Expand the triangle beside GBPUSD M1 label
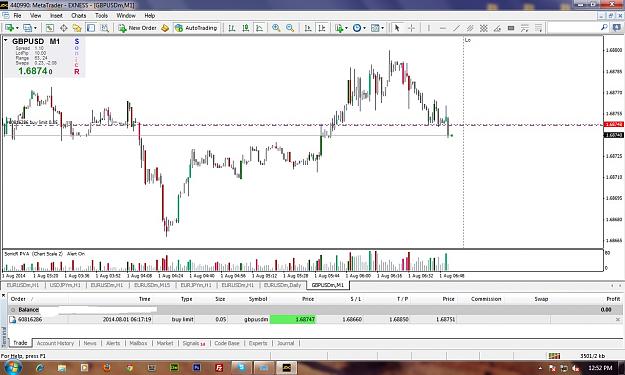The image size is (625, 375). pos(6,40)
